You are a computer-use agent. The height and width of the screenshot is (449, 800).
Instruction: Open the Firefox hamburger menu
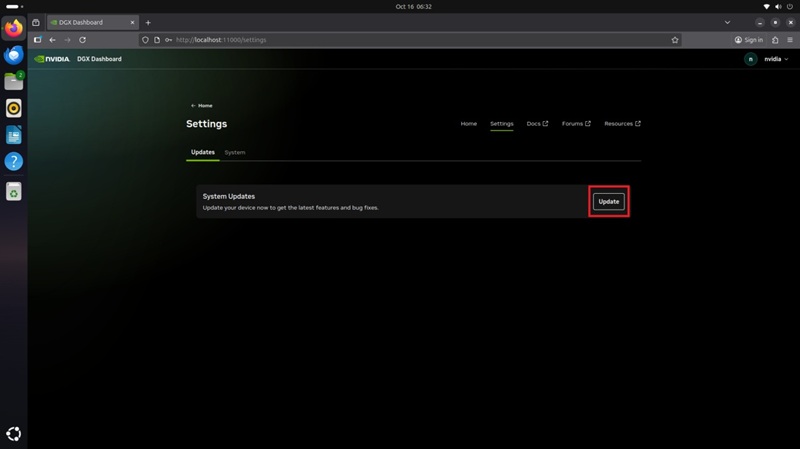pyautogui.click(x=790, y=40)
